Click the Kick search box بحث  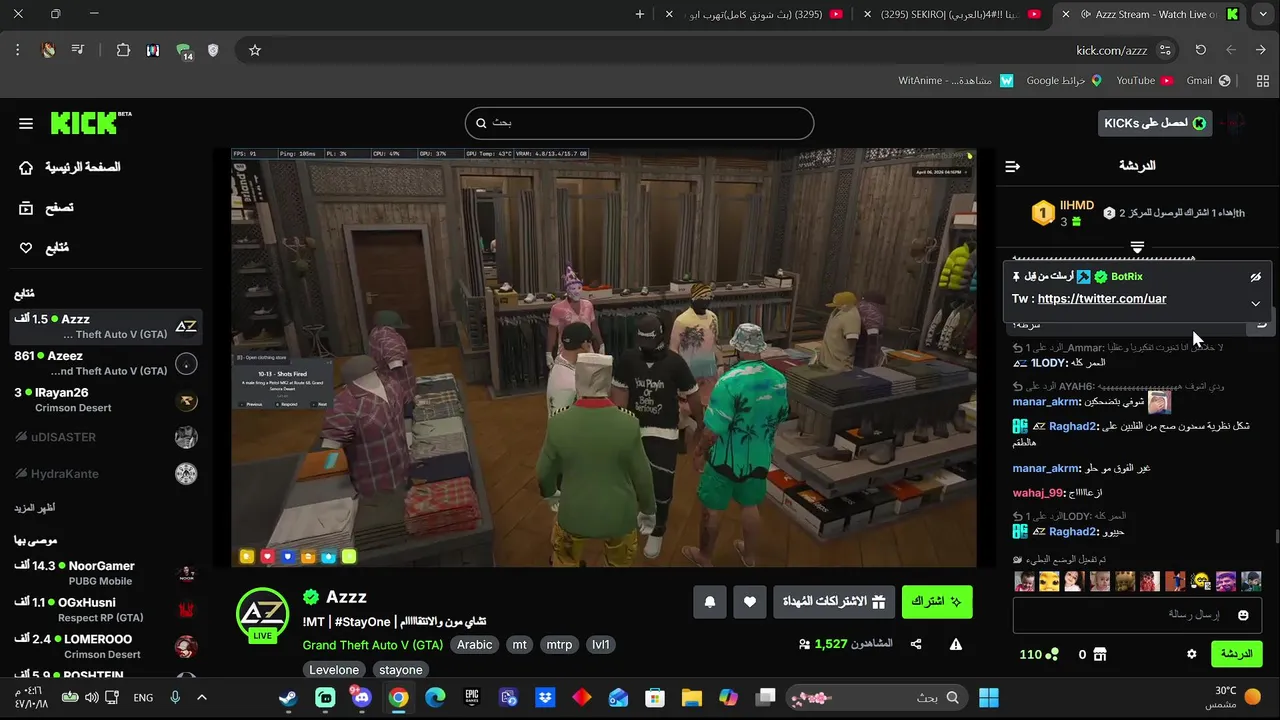click(x=639, y=123)
